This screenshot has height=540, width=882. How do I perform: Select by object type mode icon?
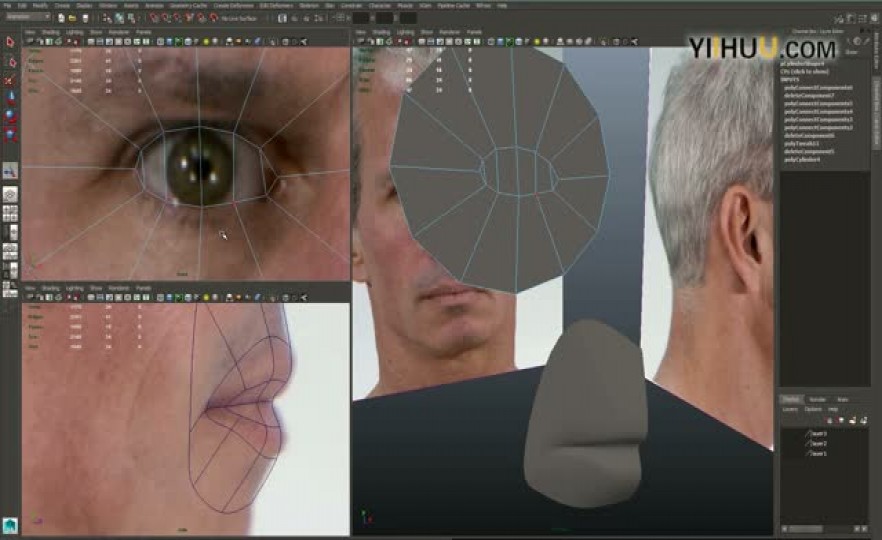(119, 18)
